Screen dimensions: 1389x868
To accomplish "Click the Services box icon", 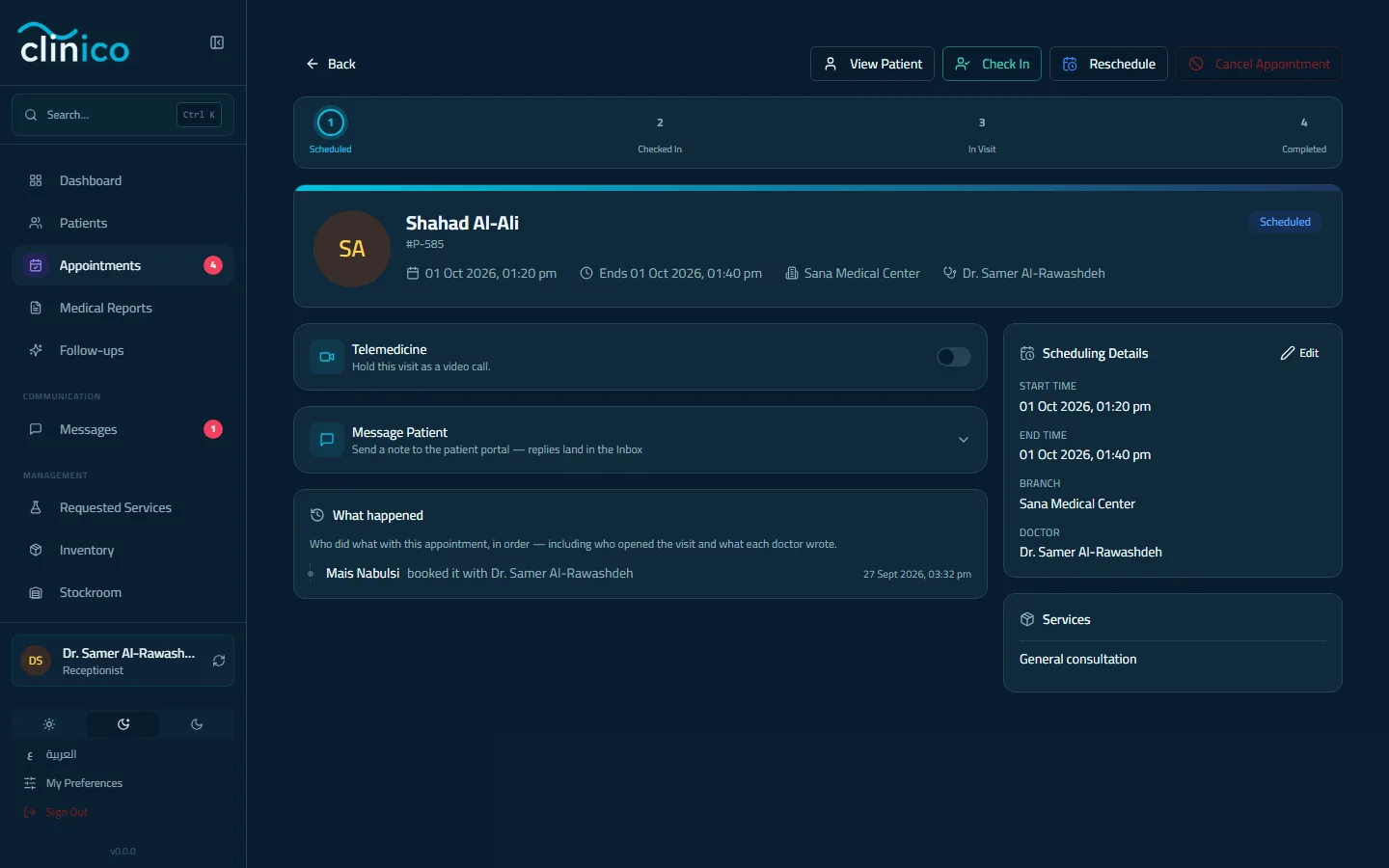I will pos(1027,619).
